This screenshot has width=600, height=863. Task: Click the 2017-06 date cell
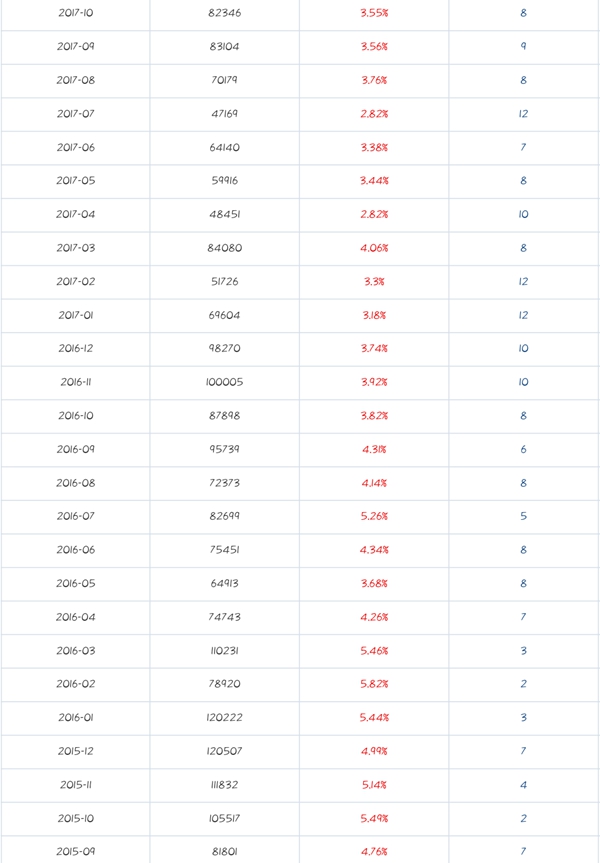pyautogui.click(x=75, y=147)
